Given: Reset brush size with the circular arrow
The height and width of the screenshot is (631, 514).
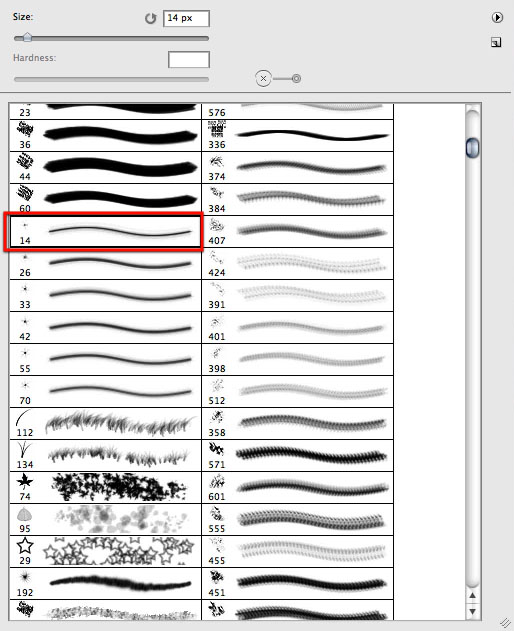Looking at the screenshot, I should tap(150, 19).
